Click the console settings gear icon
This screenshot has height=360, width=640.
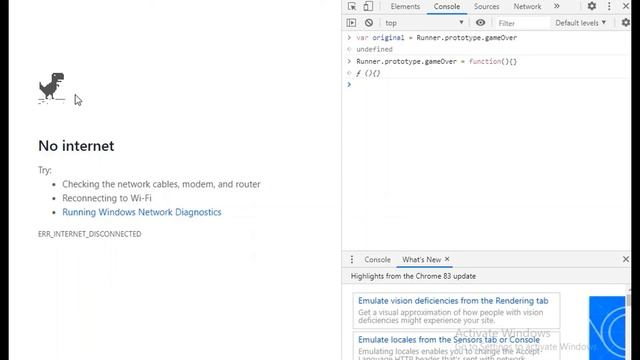tap(625, 23)
